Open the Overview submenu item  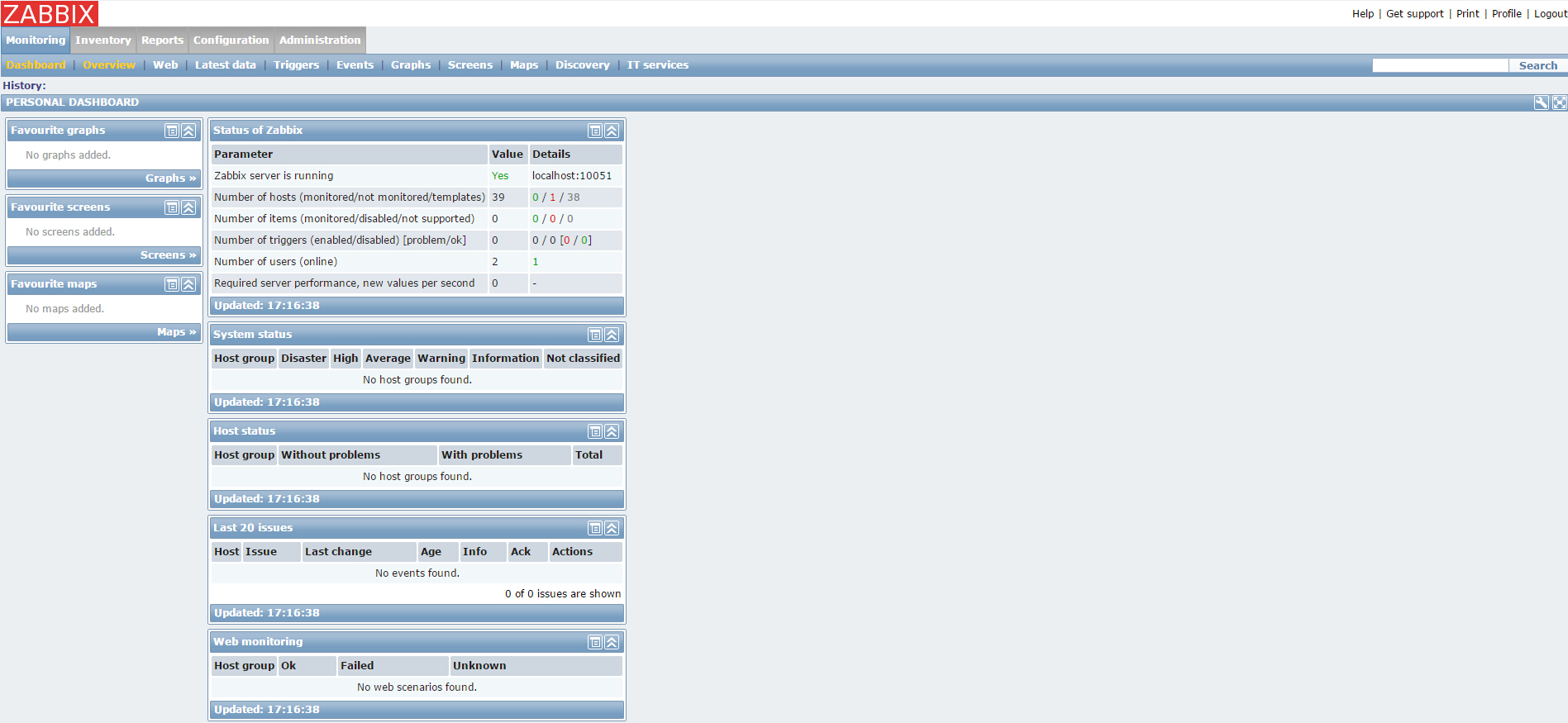(109, 65)
